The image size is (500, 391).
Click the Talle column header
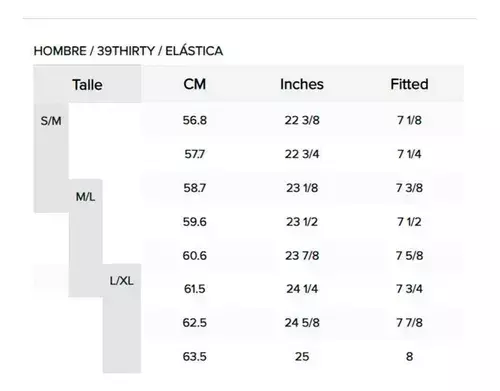tap(87, 85)
